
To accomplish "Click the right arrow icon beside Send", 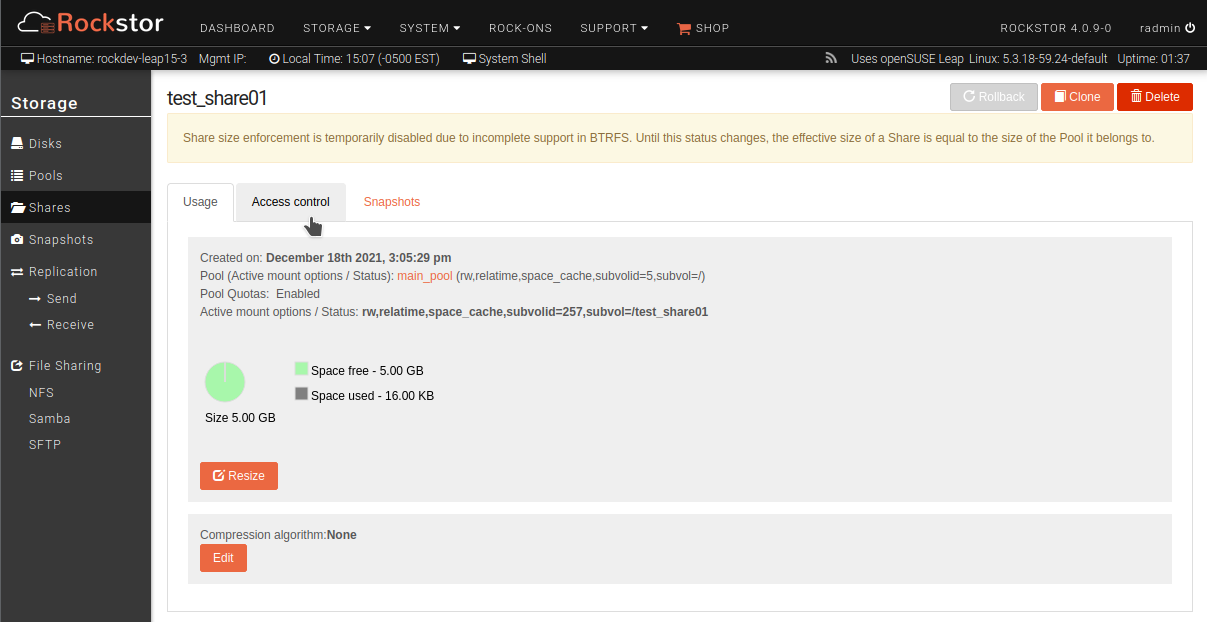I will (35, 299).
